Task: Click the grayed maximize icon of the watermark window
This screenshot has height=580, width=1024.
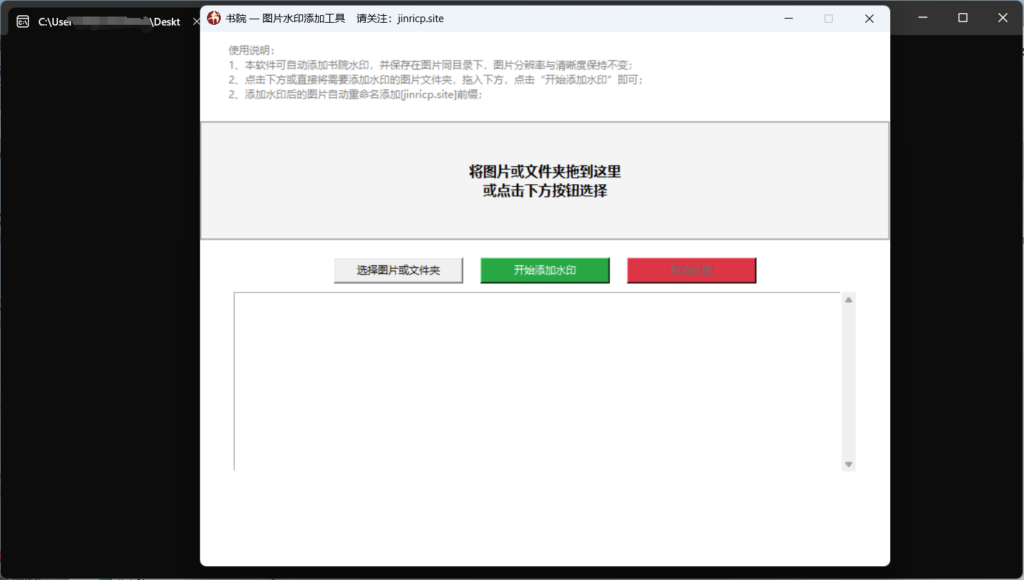Action: (x=828, y=18)
